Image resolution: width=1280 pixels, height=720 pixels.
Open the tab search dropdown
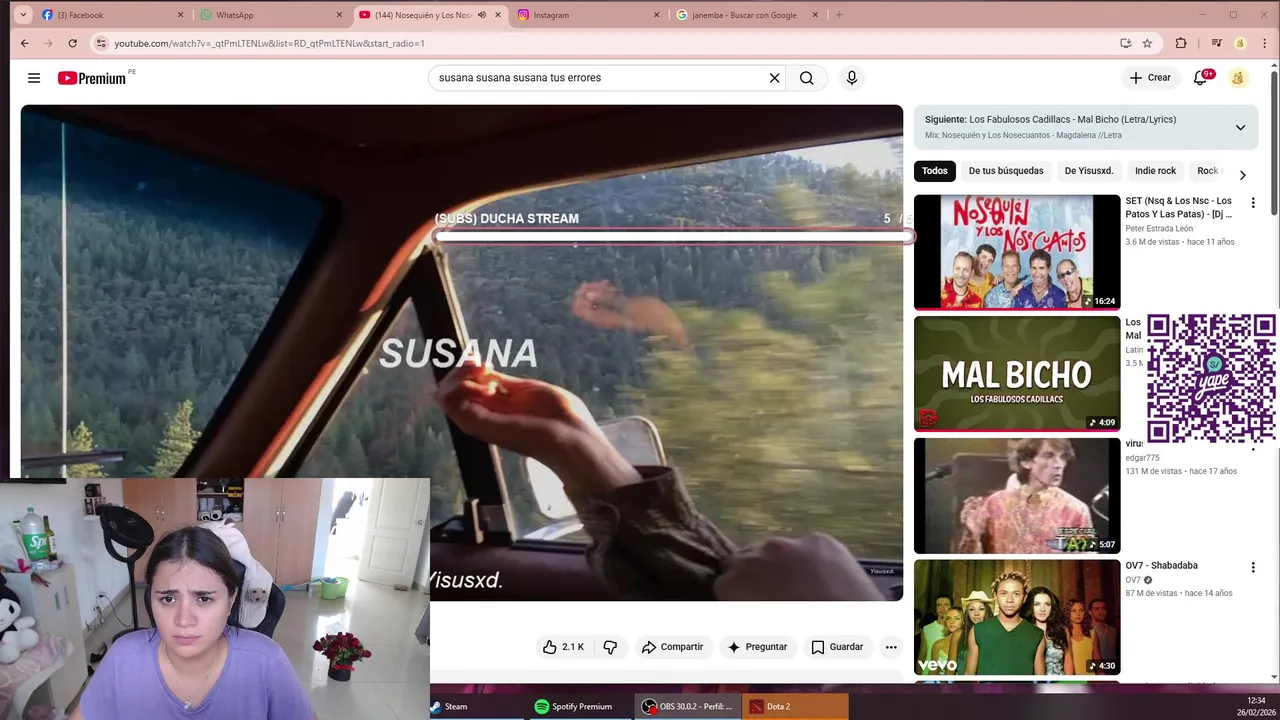click(23, 15)
